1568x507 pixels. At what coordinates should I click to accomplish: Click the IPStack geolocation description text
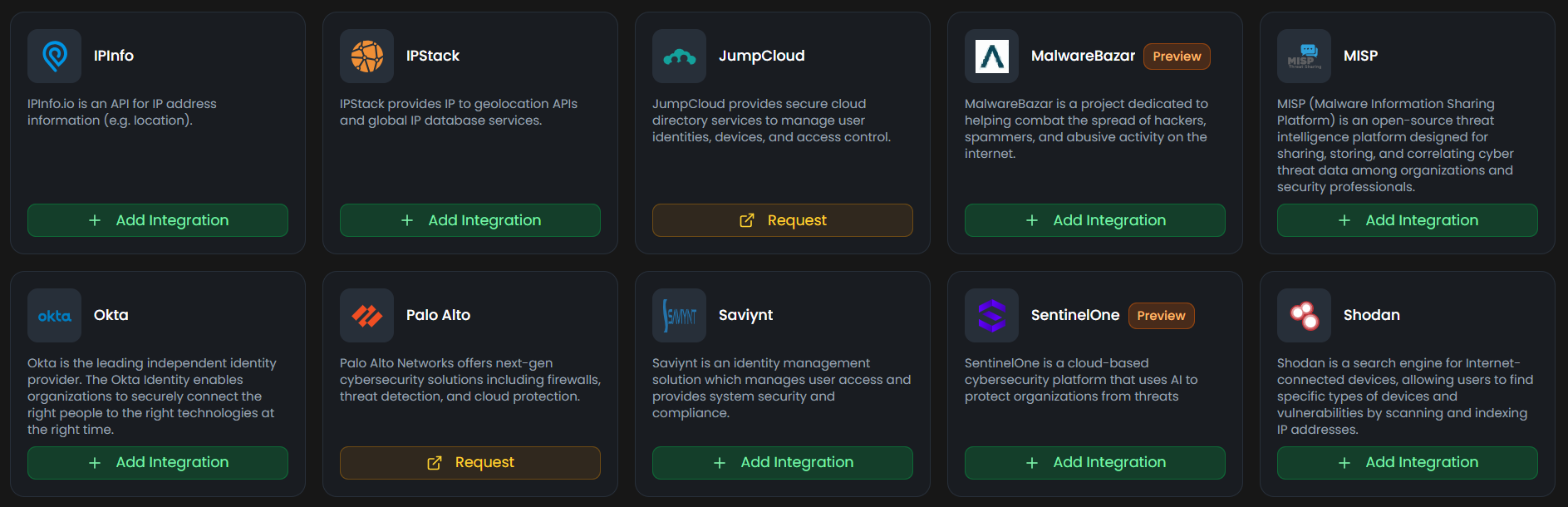pos(459,112)
